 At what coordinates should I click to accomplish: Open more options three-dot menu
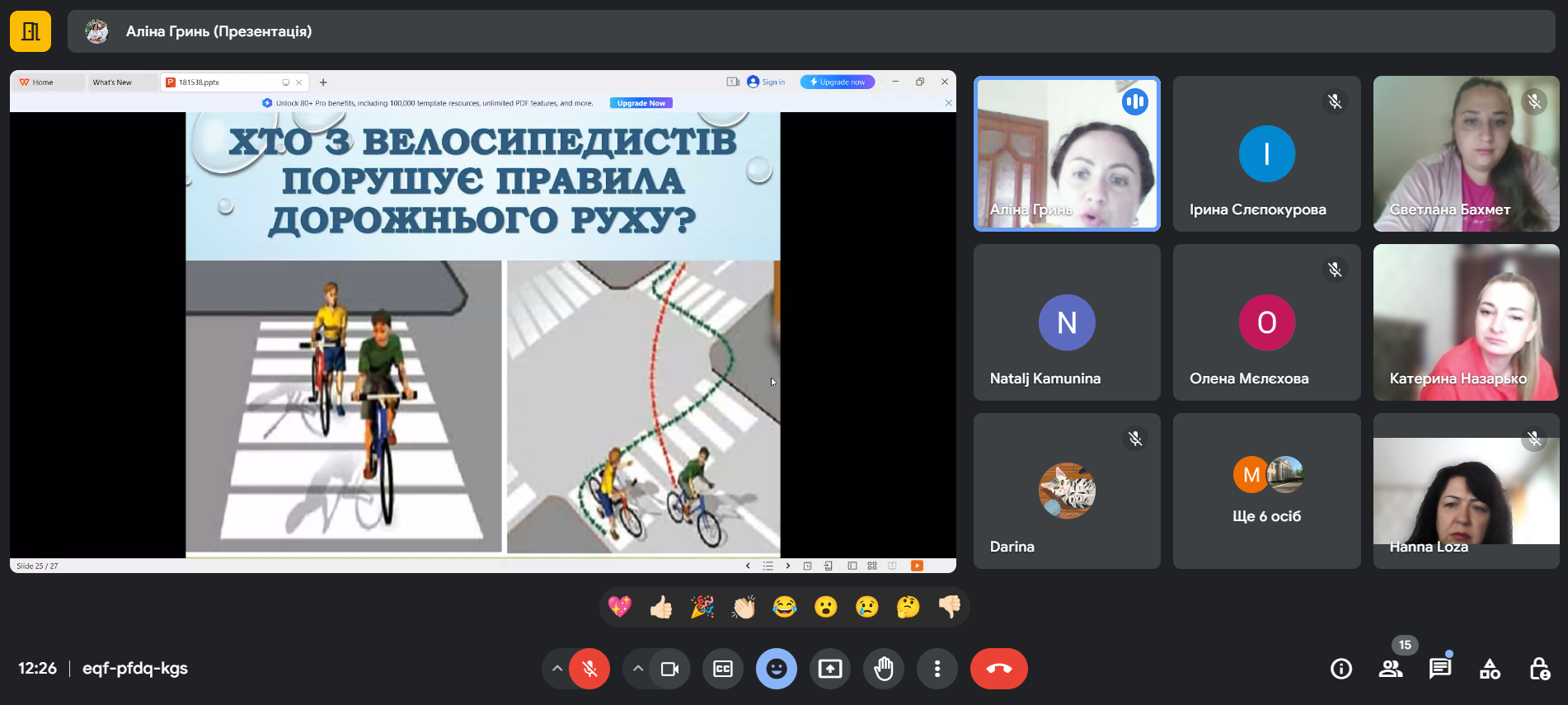pyautogui.click(x=937, y=669)
